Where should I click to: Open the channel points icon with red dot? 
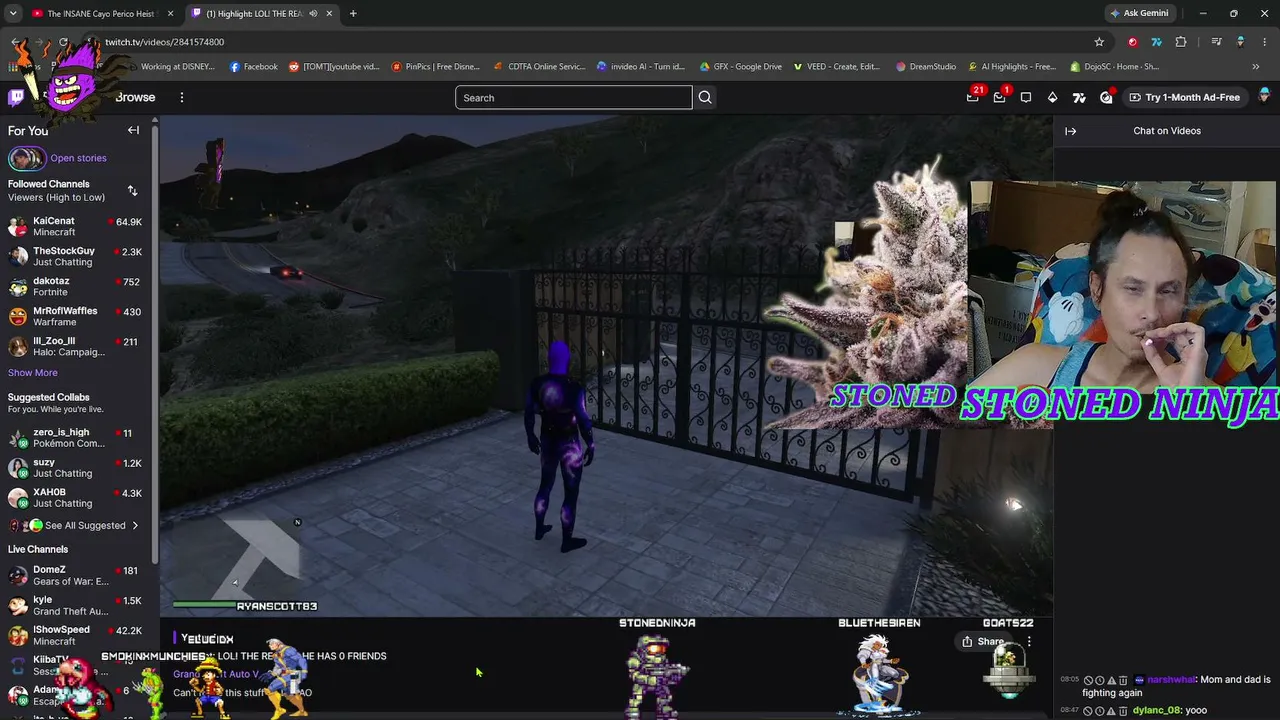pyautogui.click(x=1106, y=97)
